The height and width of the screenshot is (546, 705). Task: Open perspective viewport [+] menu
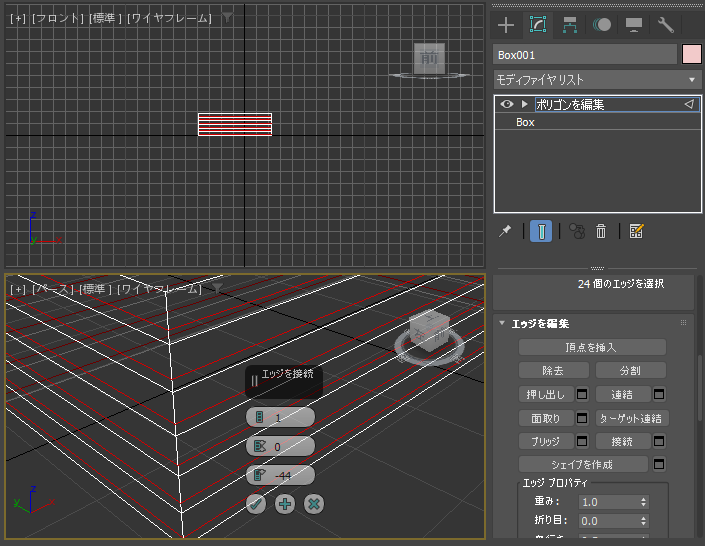click(18, 289)
